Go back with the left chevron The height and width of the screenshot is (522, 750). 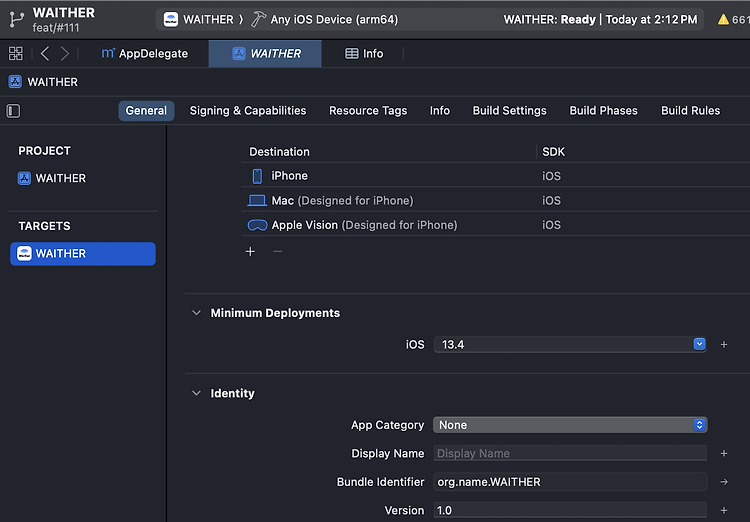[44, 53]
